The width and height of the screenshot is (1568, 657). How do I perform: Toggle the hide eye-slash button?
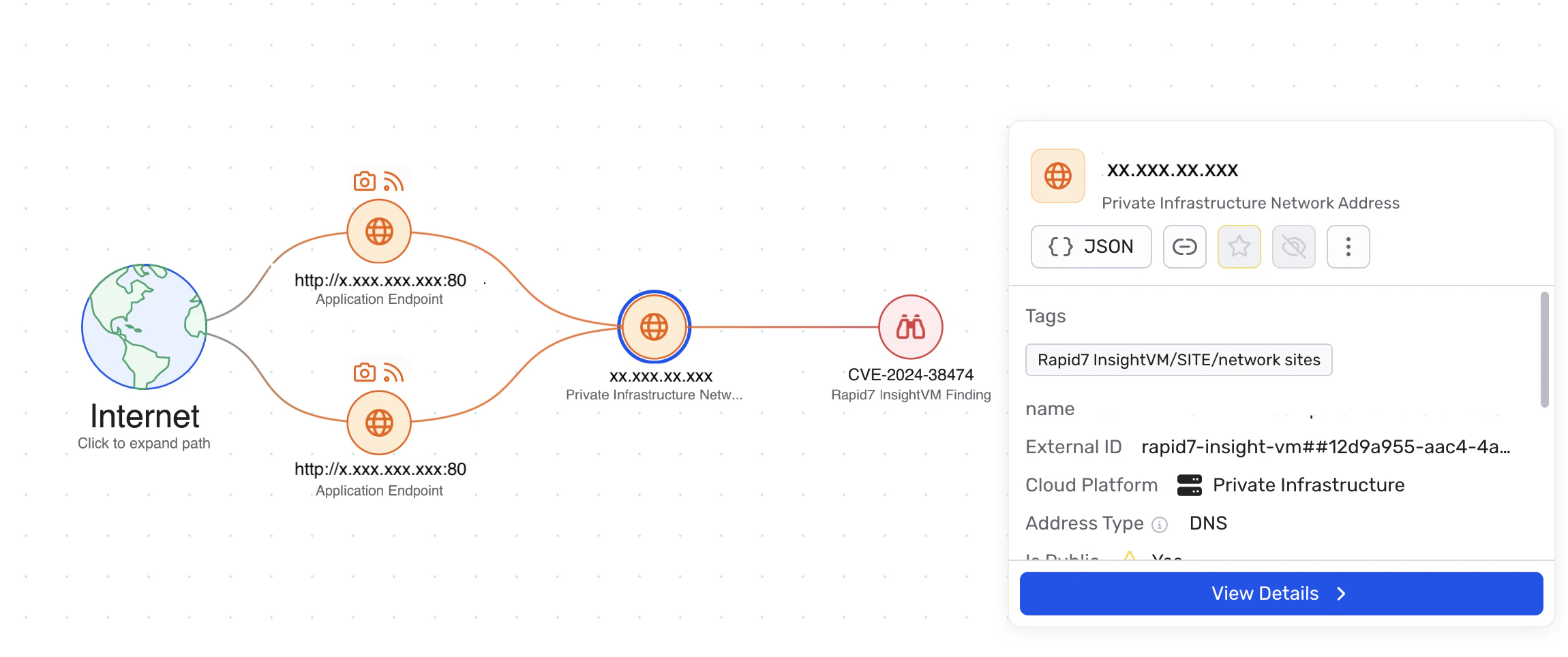pos(1293,247)
